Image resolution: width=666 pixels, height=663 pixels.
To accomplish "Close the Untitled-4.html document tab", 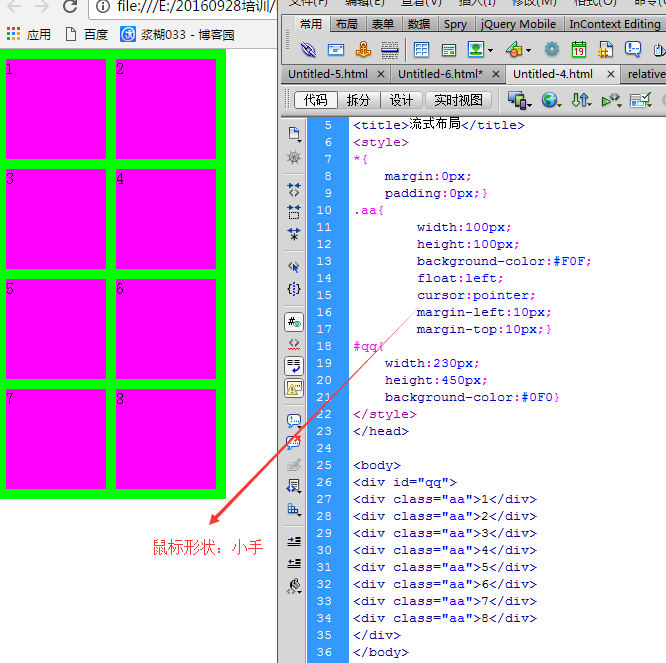I will click(x=611, y=74).
